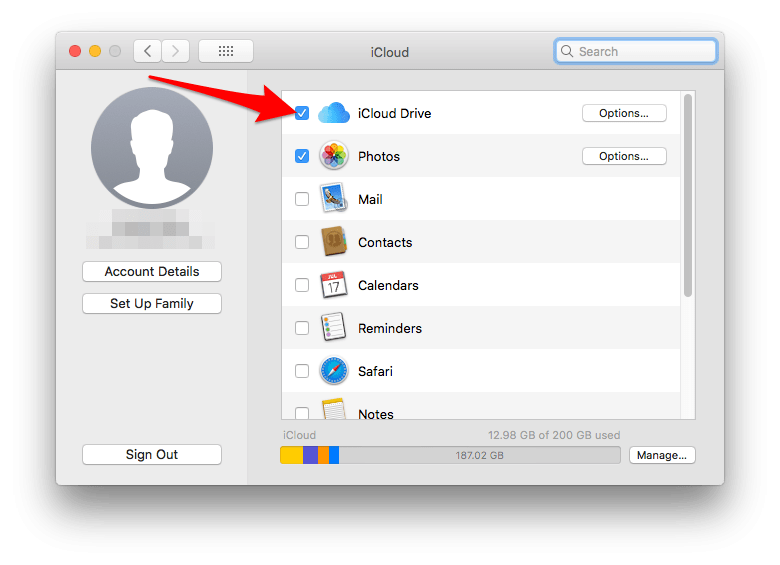Click the Photos pinwheel icon
This screenshot has width=780, height=565.
[333, 156]
